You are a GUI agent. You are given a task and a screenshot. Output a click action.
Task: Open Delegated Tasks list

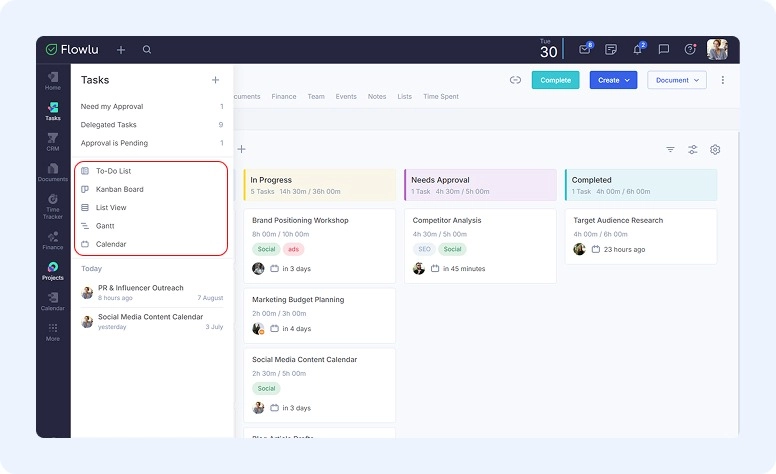coord(152,125)
